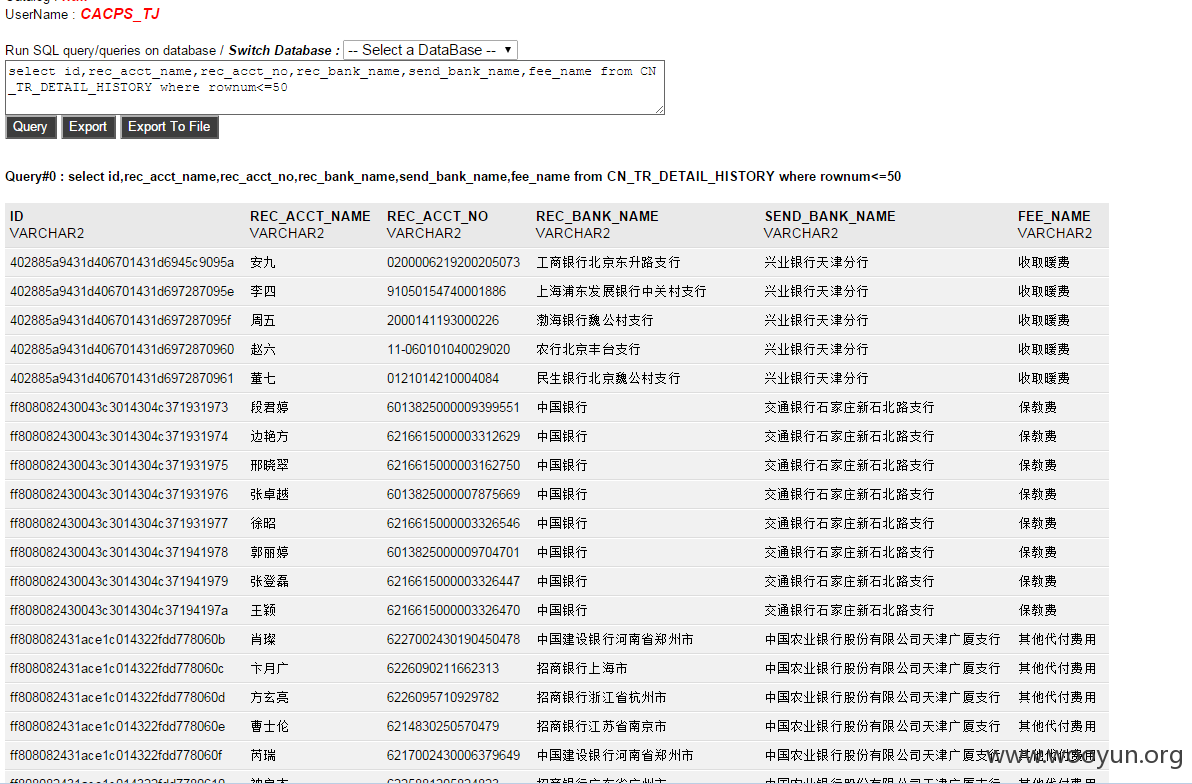1192x784 pixels.
Task: Select account number 6227002430190450478
Action: (453, 639)
